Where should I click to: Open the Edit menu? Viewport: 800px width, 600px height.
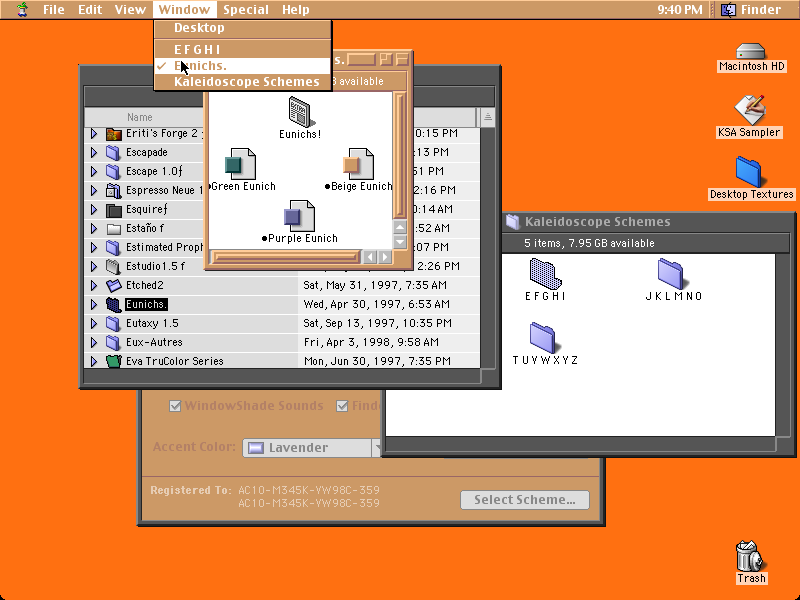coord(90,9)
